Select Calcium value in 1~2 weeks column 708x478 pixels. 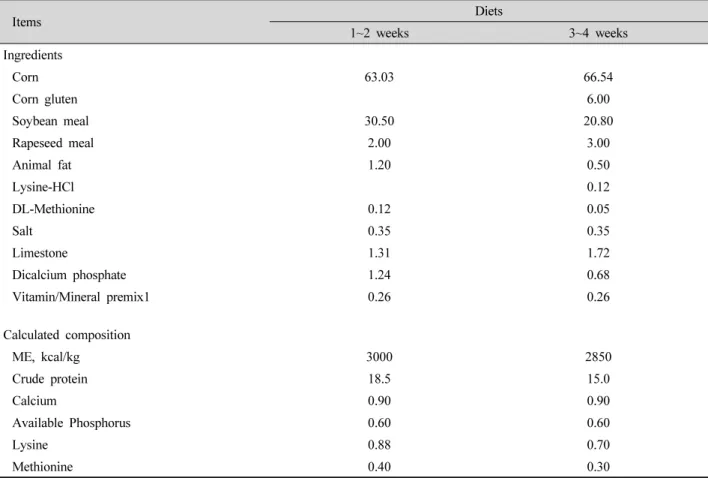pyautogui.click(x=379, y=401)
